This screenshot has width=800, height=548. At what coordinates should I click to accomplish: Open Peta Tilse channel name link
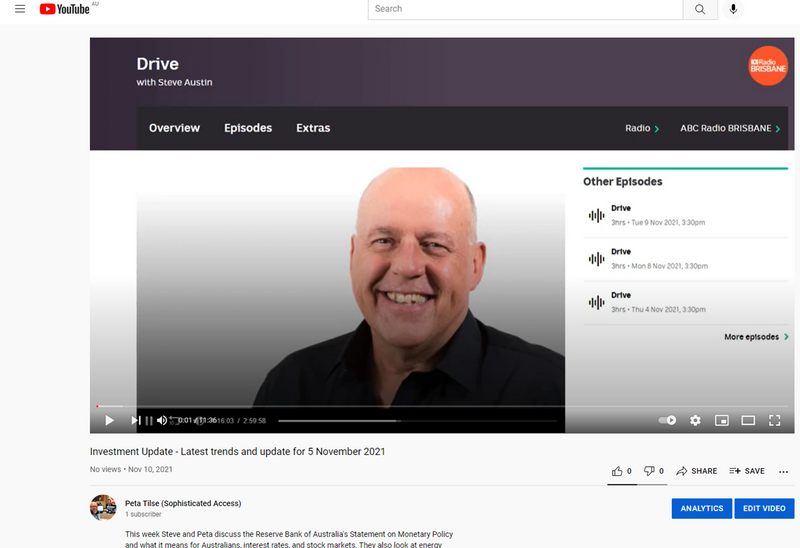coord(183,503)
